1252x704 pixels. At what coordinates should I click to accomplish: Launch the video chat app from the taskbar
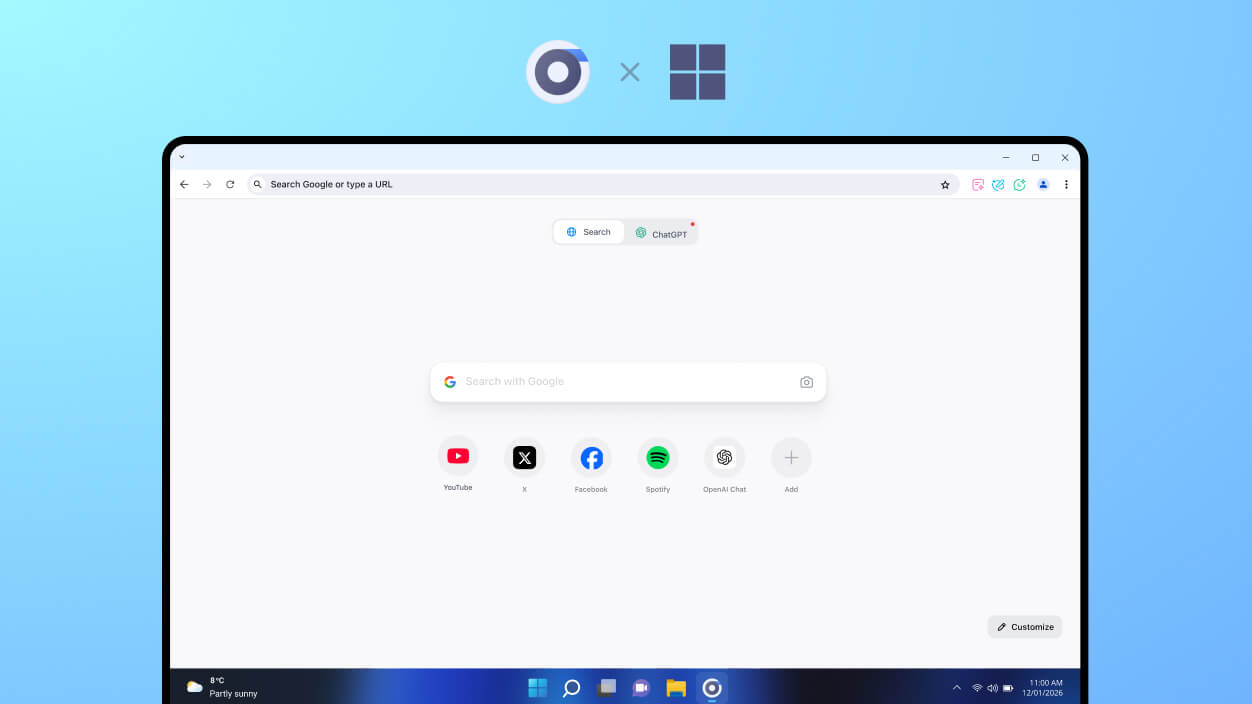641,687
